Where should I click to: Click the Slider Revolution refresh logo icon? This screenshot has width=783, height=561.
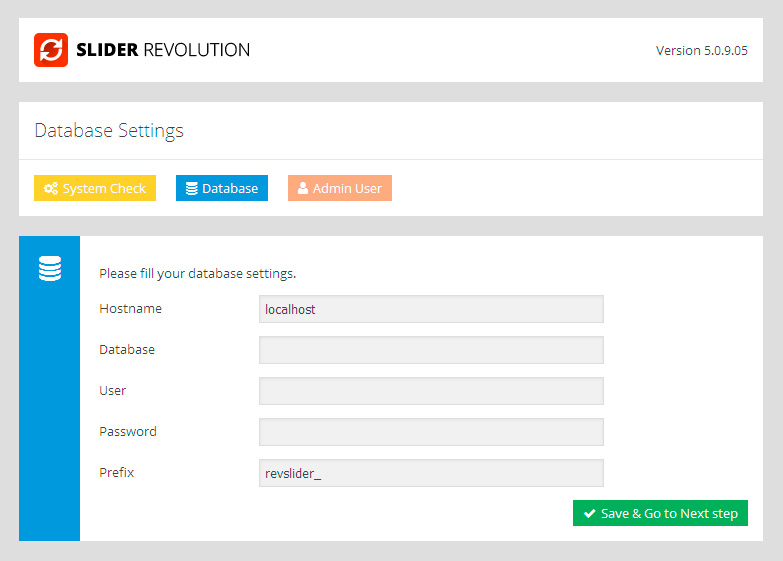pyautogui.click(x=50, y=50)
